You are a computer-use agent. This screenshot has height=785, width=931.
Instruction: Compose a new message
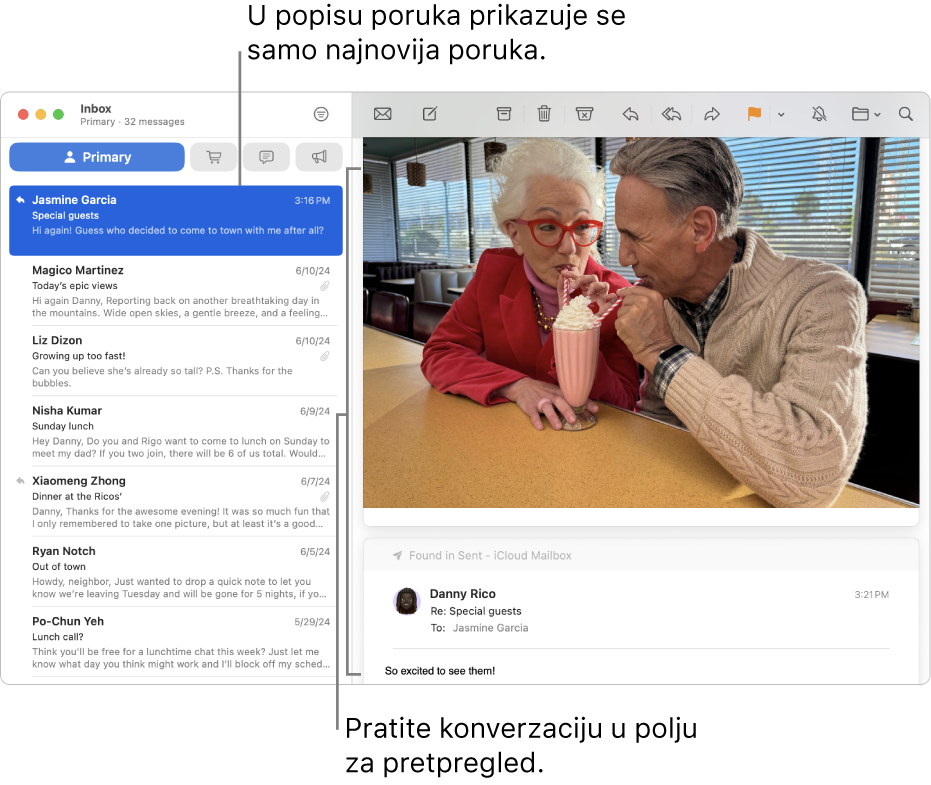tap(430, 113)
